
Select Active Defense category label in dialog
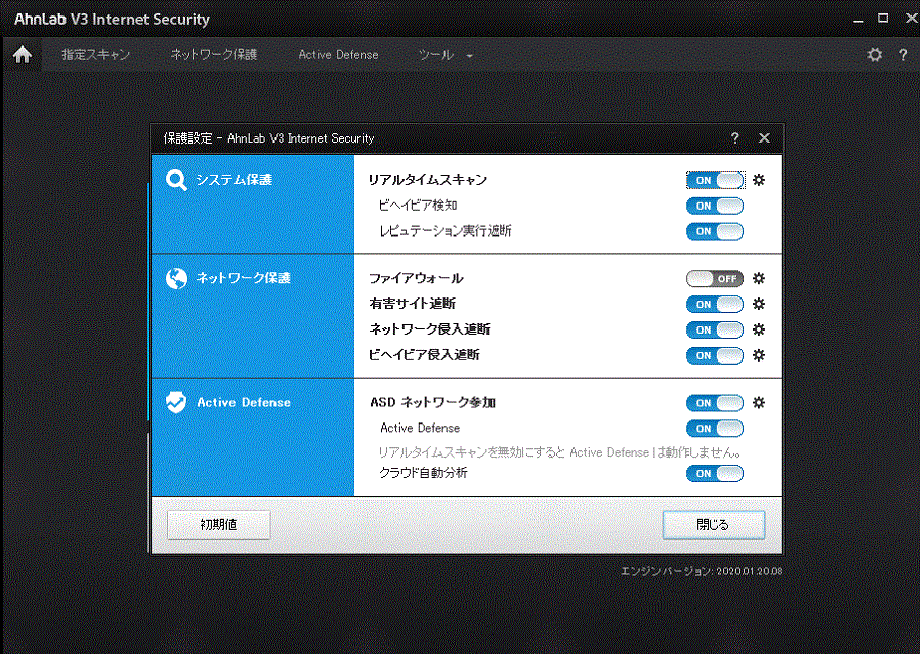coord(244,402)
